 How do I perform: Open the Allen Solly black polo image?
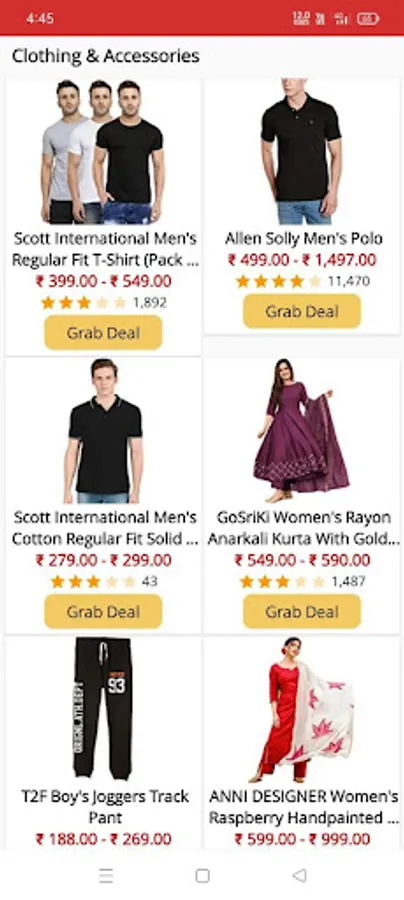[x=302, y=152]
